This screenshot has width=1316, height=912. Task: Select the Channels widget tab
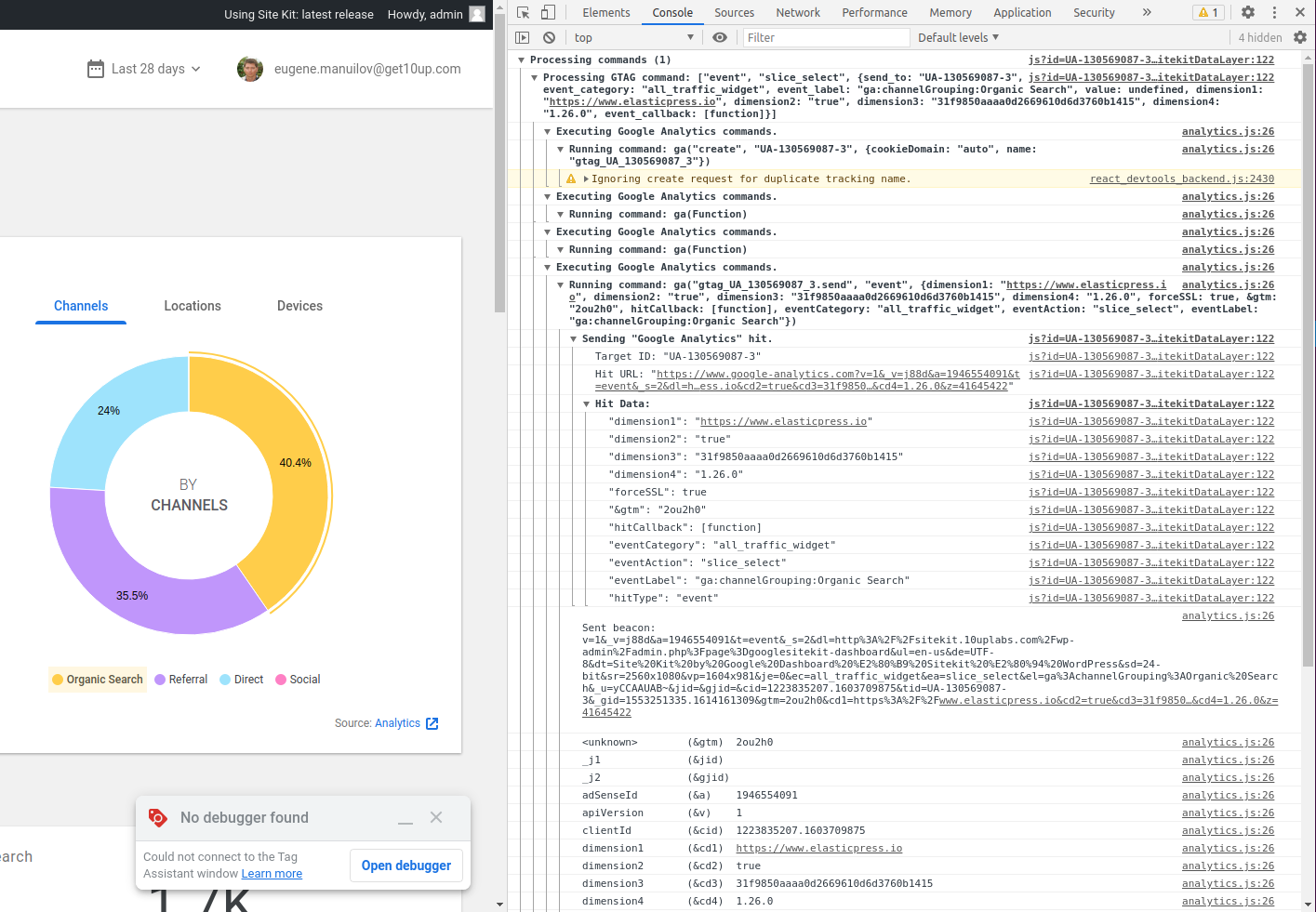pos(81,306)
